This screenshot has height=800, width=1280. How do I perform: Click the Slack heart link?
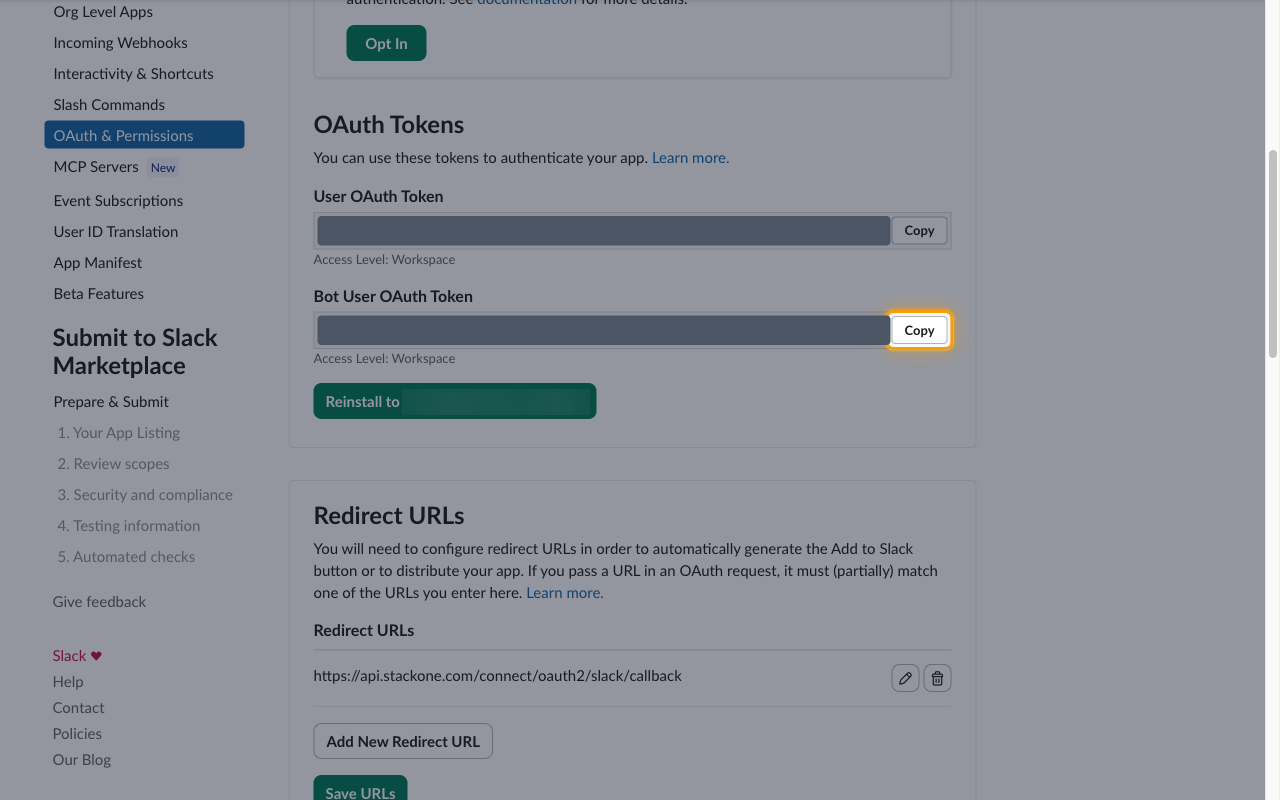click(x=77, y=655)
